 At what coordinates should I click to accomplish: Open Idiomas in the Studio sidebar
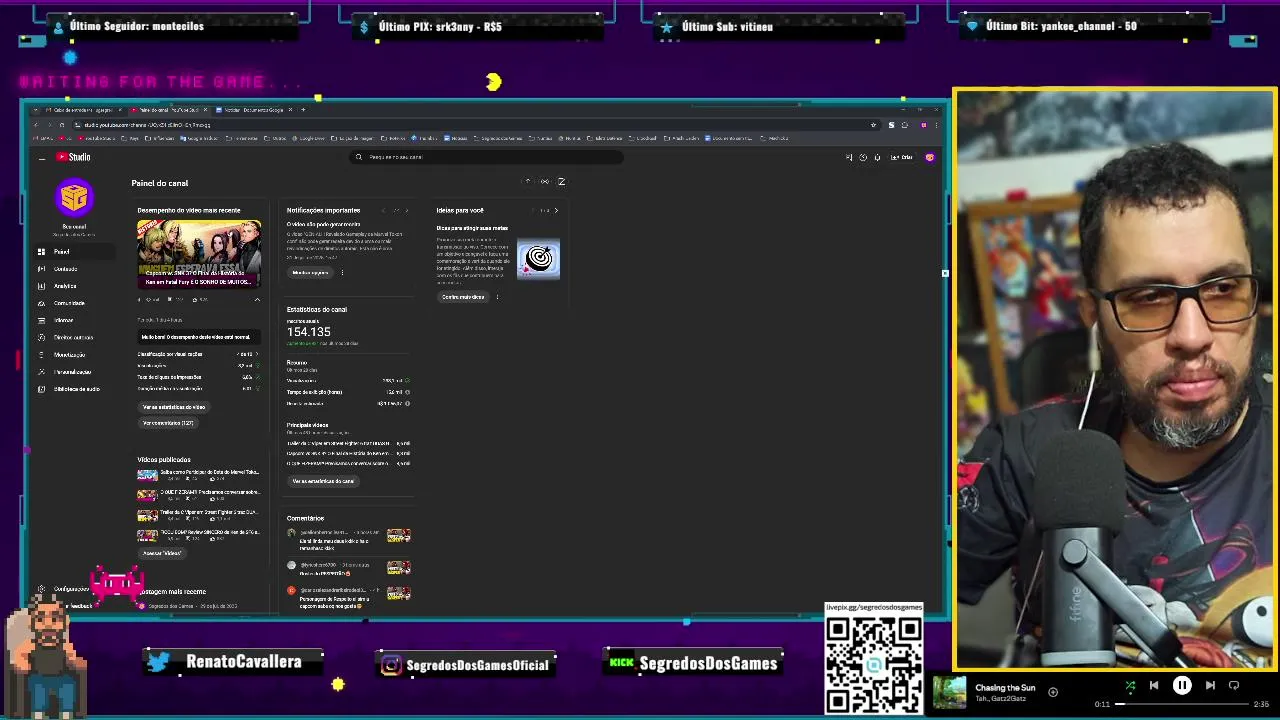74,320
